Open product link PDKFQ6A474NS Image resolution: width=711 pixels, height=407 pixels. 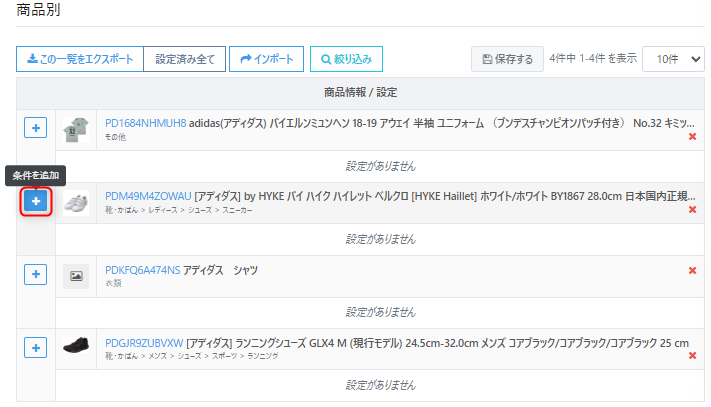(143, 270)
